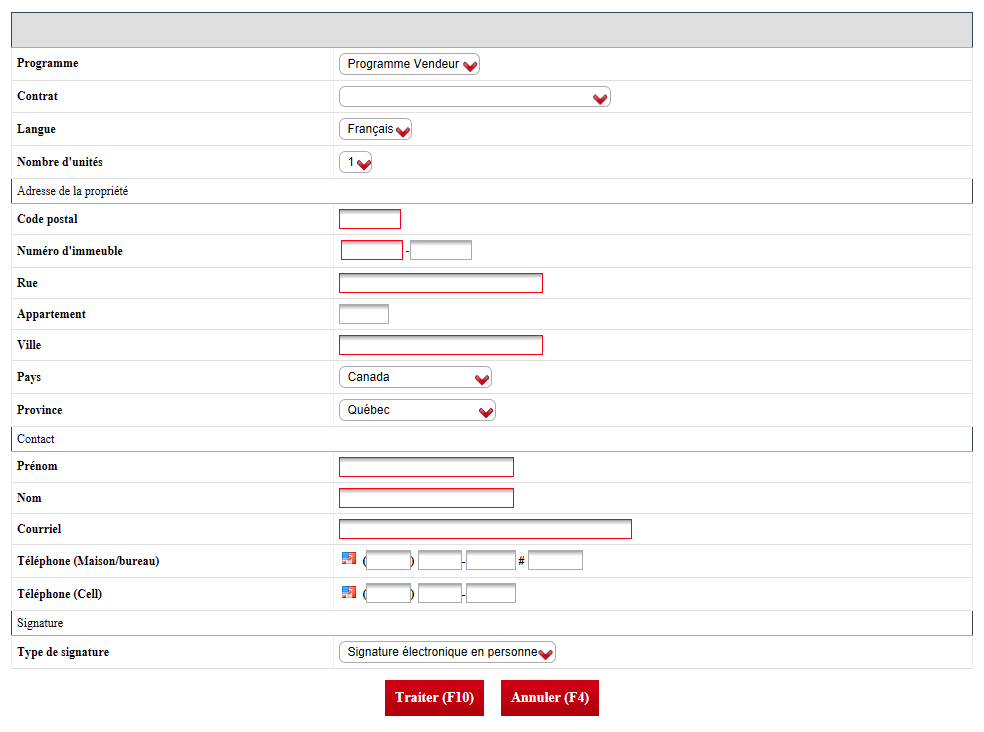The image size is (984, 732).
Task: Expand the empty Contrat dropdown
Action: (x=474, y=97)
